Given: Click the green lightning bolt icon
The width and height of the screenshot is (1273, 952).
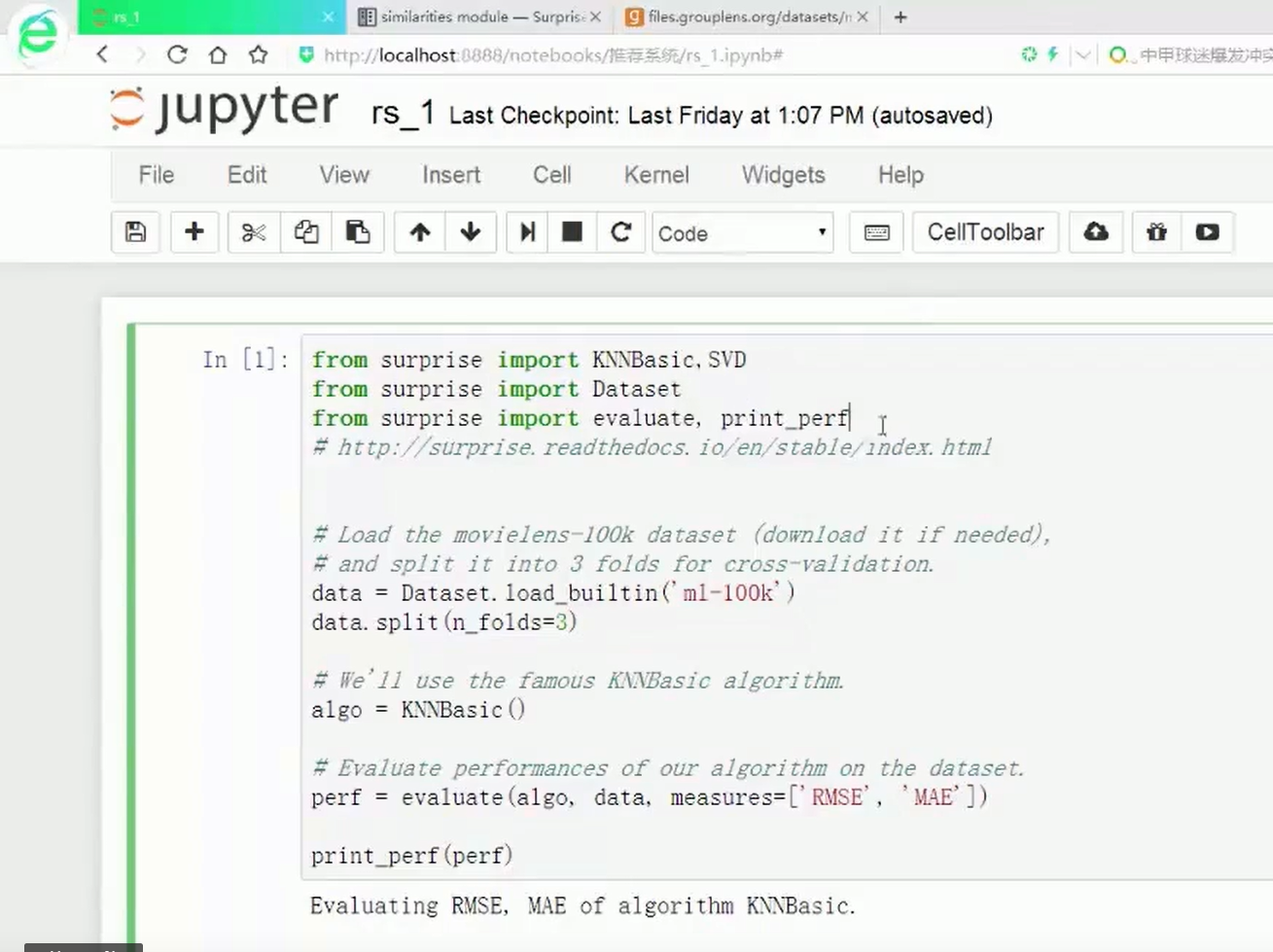Looking at the screenshot, I should [1052, 54].
